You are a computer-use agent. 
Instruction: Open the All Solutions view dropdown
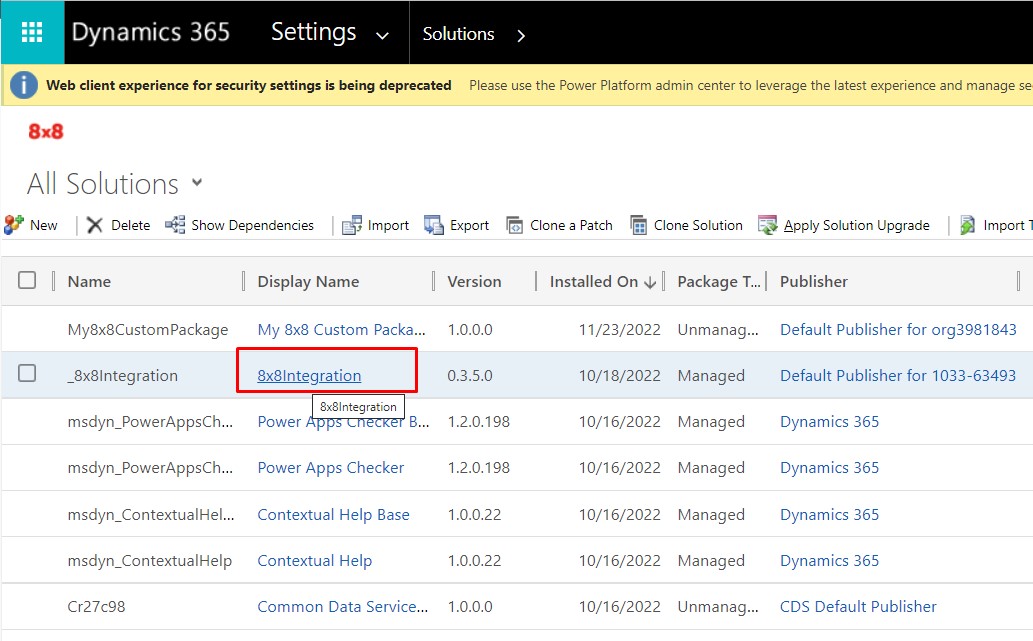[197, 182]
